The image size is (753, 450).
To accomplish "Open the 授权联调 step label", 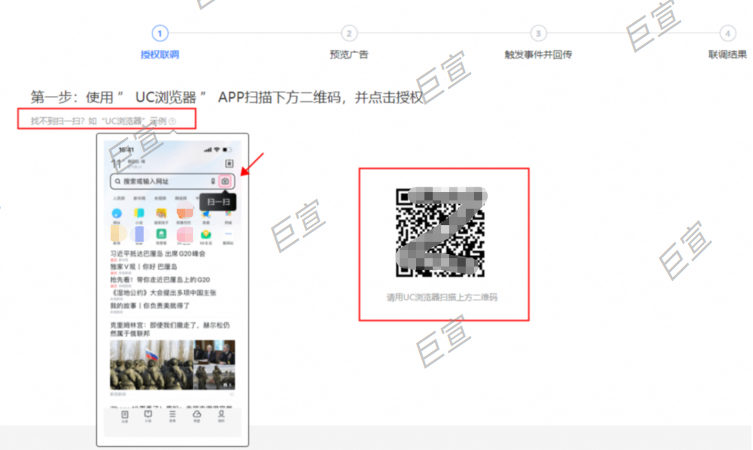I will tap(160, 54).
